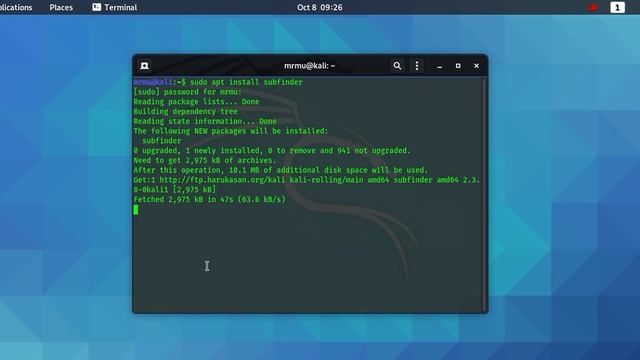The image size is (640, 360).
Task: Click the line 0 upgraded, 1 newly installed
Action: pyautogui.click(x=272, y=151)
